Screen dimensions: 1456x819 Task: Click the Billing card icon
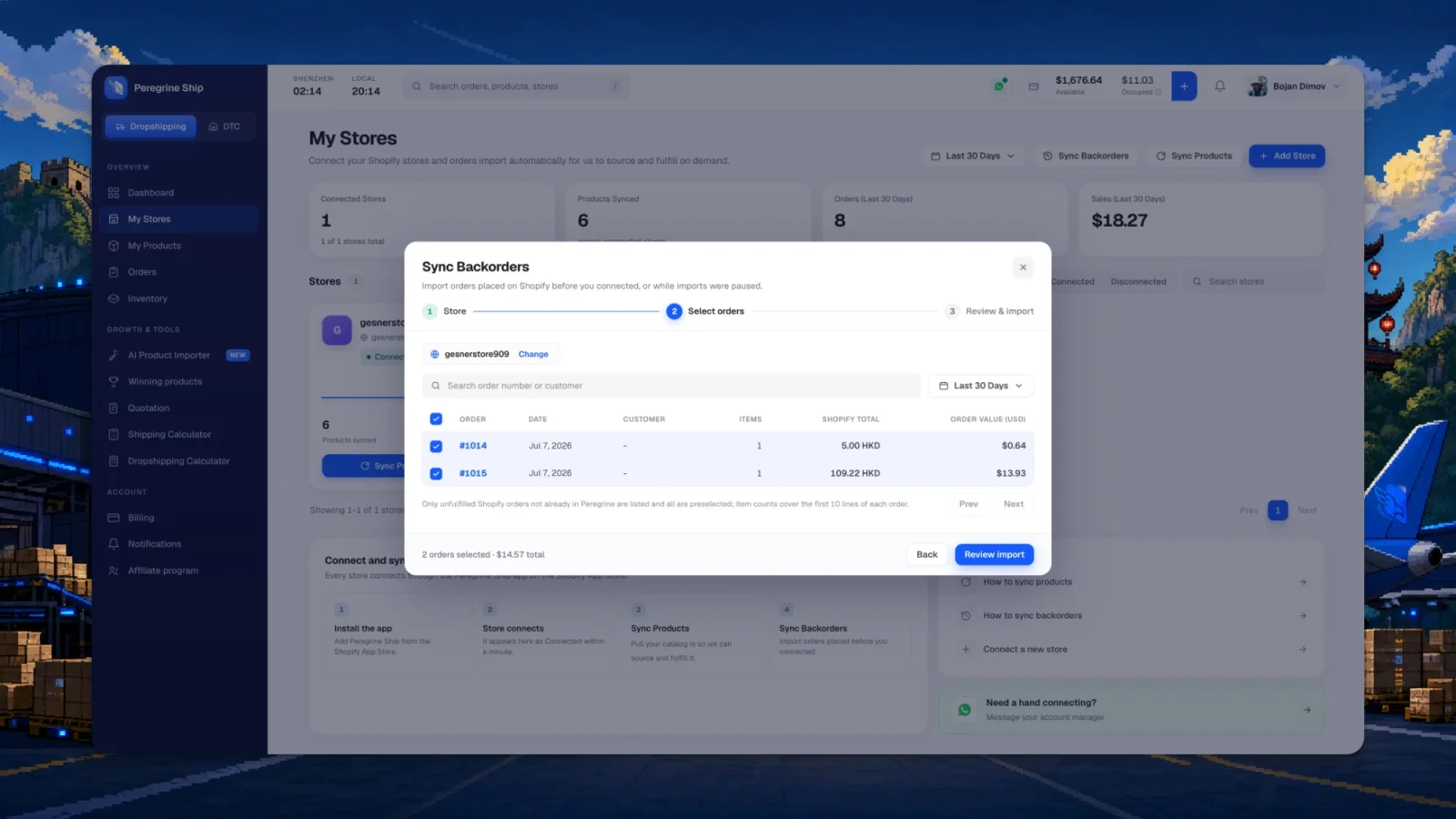pyautogui.click(x=114, y=518)
